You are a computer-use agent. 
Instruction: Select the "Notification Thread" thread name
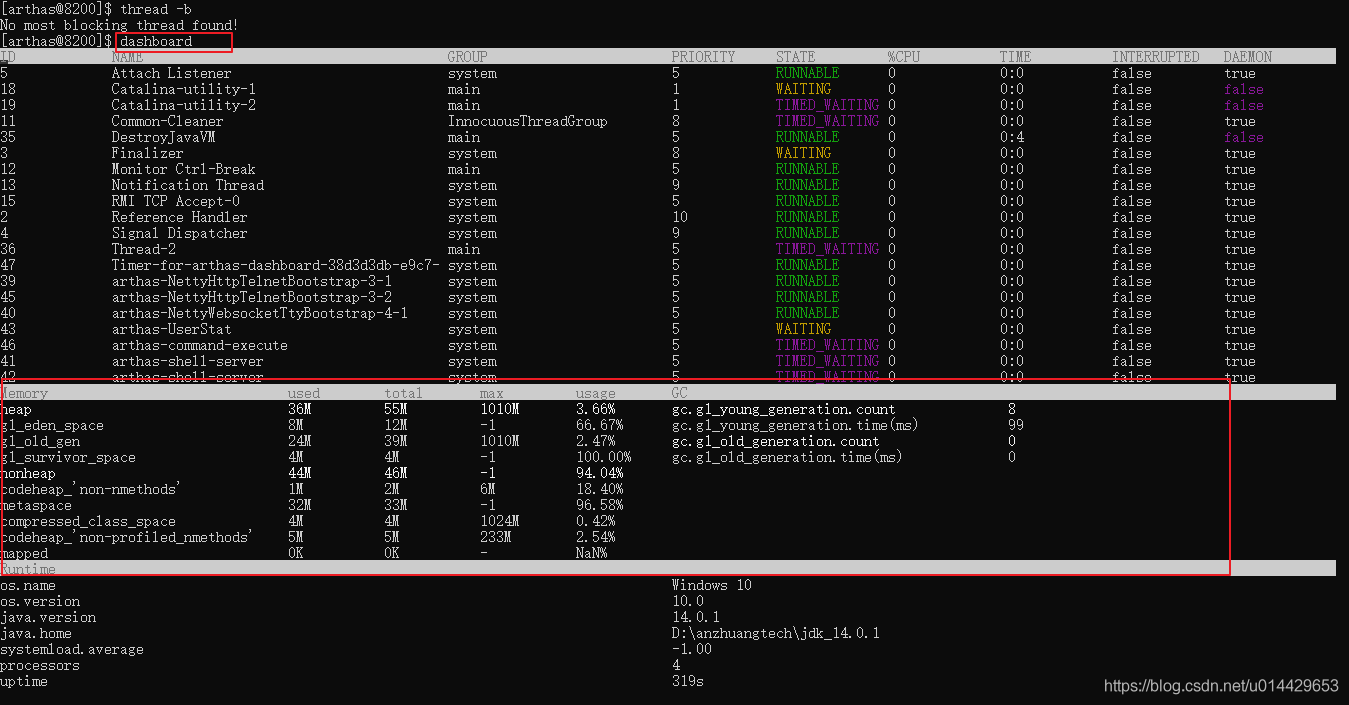(187, 185)
